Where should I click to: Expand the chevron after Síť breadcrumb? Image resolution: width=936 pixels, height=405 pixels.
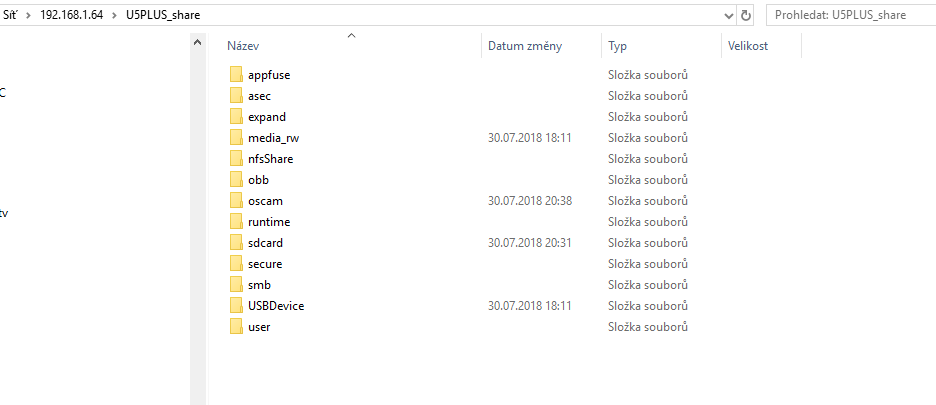[29, 16]
